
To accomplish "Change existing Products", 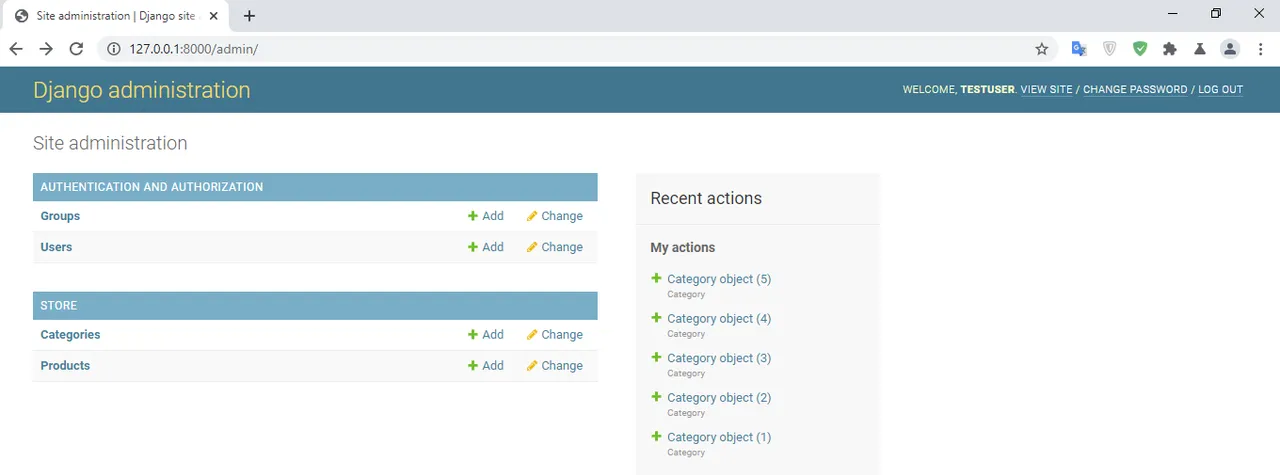I will pyautogui.click(x=555, y=366).
